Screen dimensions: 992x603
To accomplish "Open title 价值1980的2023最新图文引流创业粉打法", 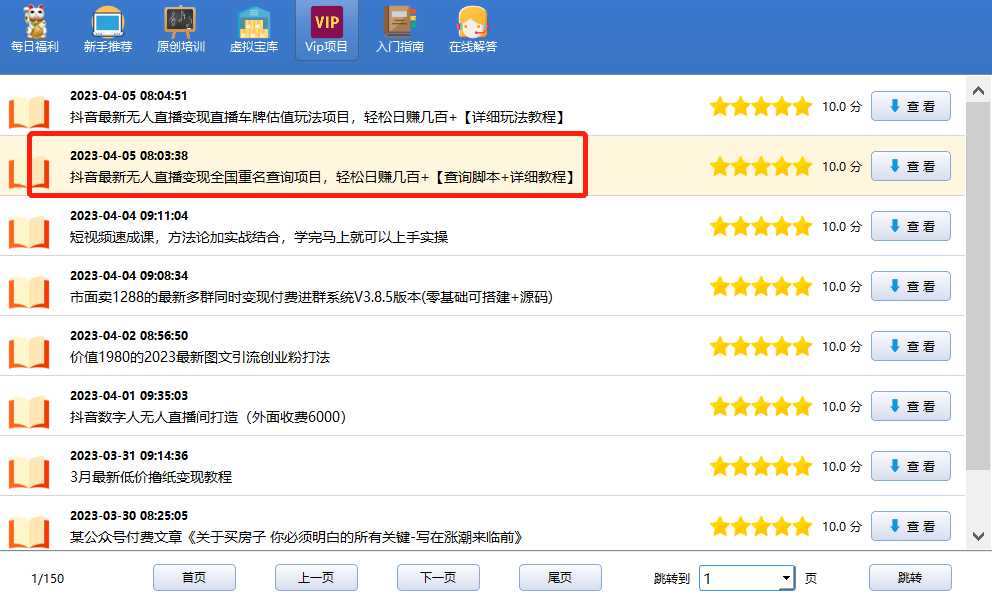I will point(200,357).
